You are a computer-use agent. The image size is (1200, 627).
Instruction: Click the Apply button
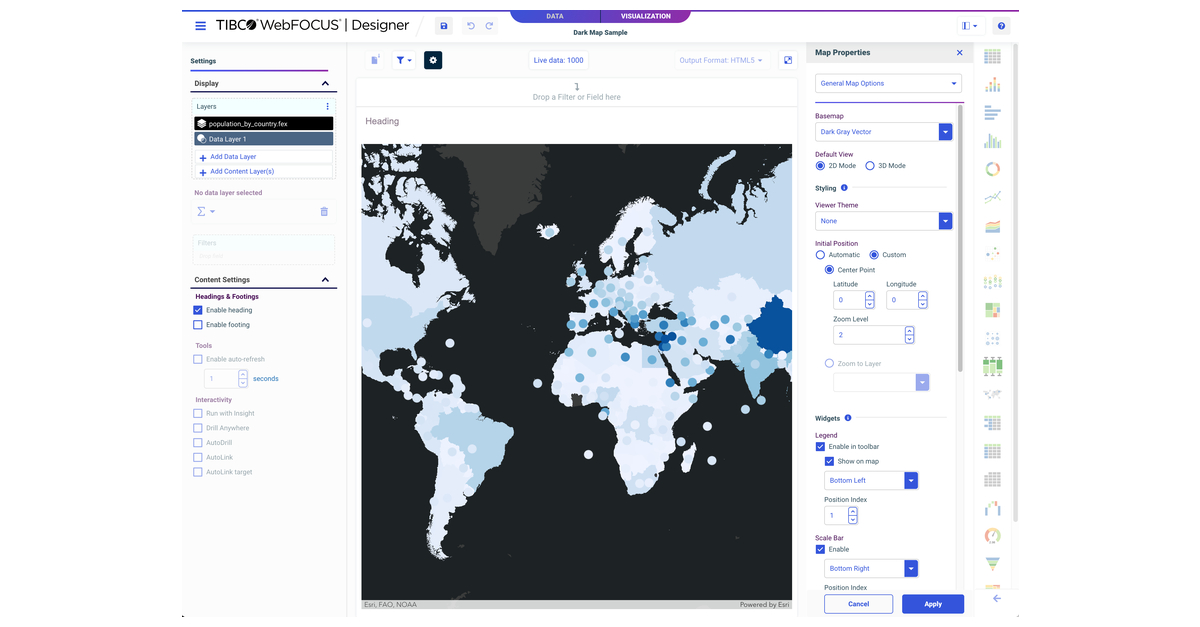point(932,604)
